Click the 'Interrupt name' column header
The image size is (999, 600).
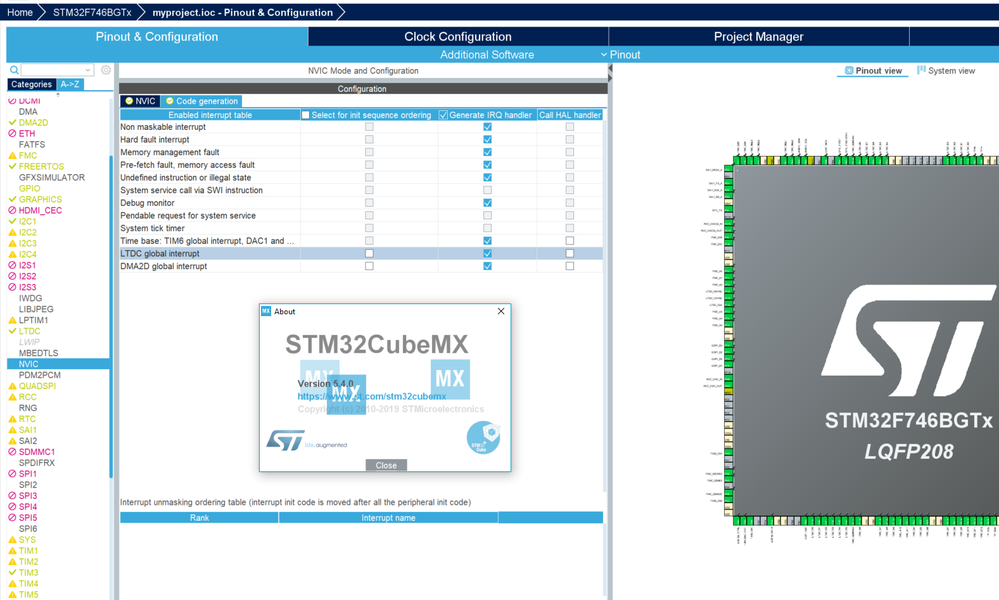click(x=388, y=518)
